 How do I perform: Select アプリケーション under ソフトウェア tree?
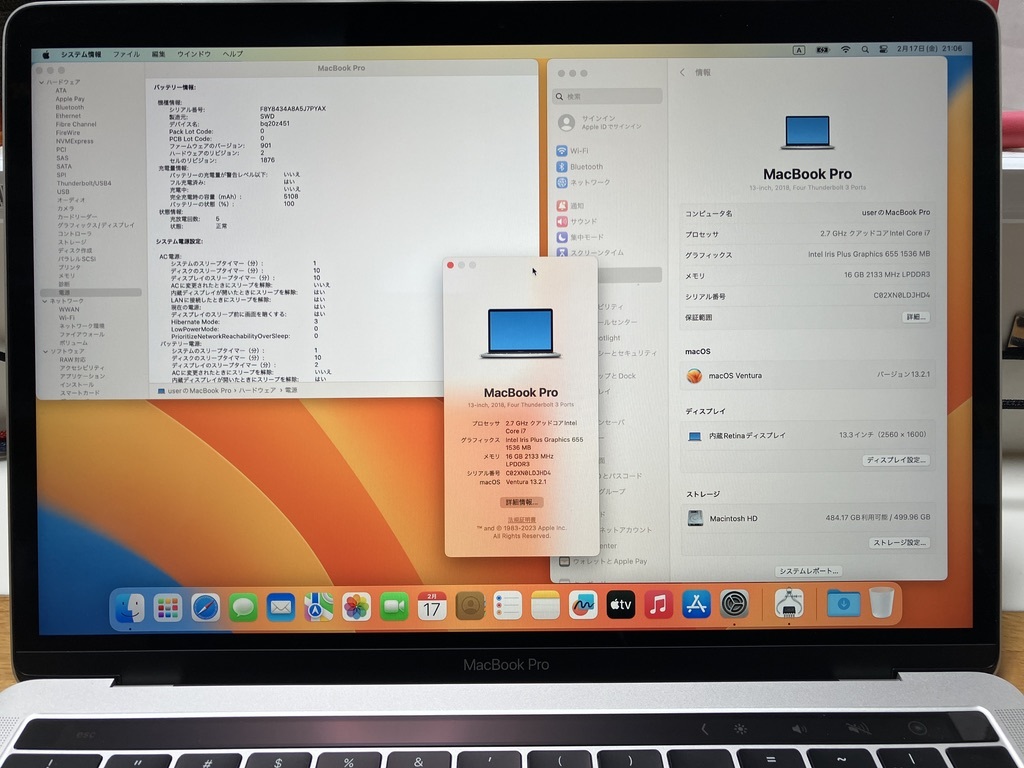[83, 376]
